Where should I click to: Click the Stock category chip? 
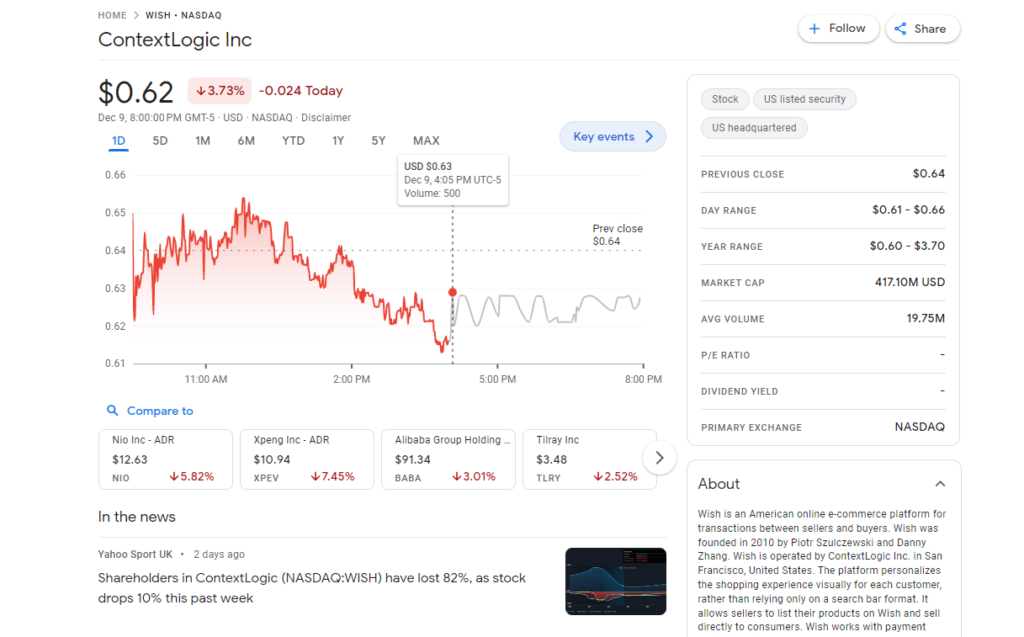click(725, 99)
